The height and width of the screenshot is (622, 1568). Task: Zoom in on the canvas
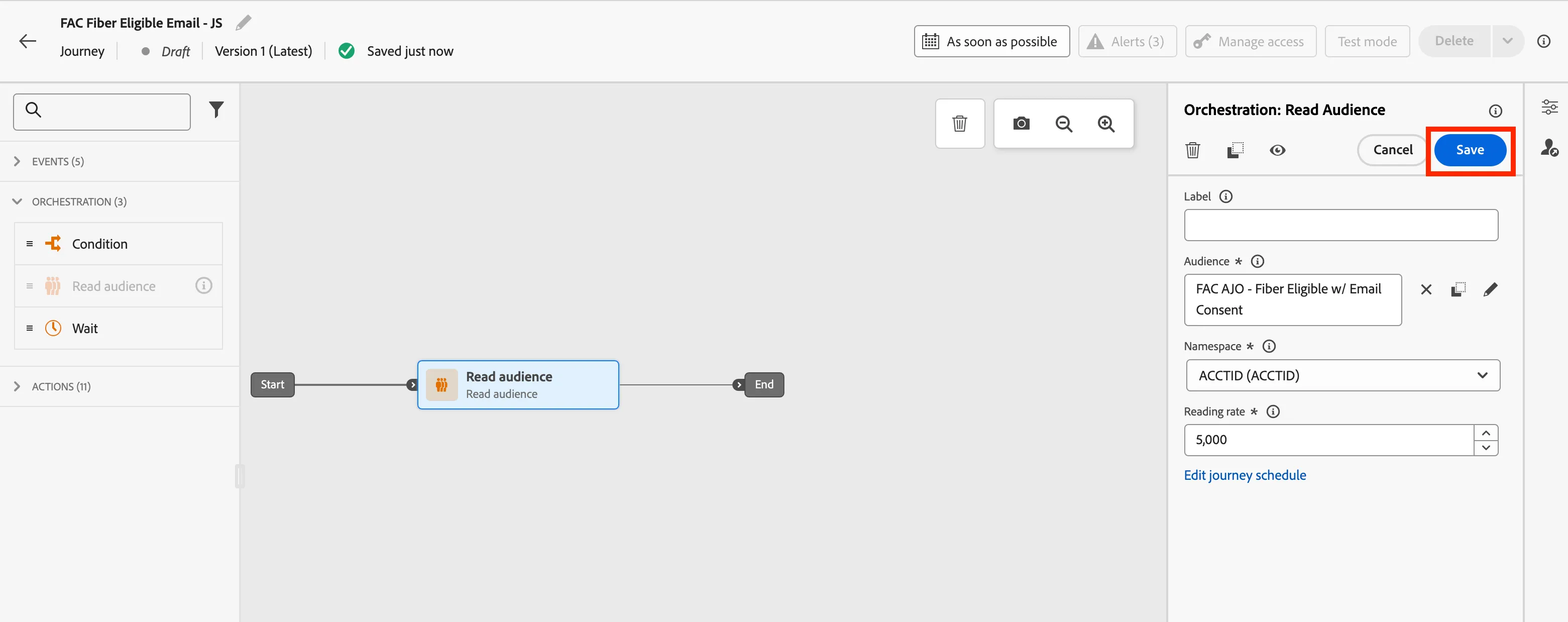coord(1106,124)
